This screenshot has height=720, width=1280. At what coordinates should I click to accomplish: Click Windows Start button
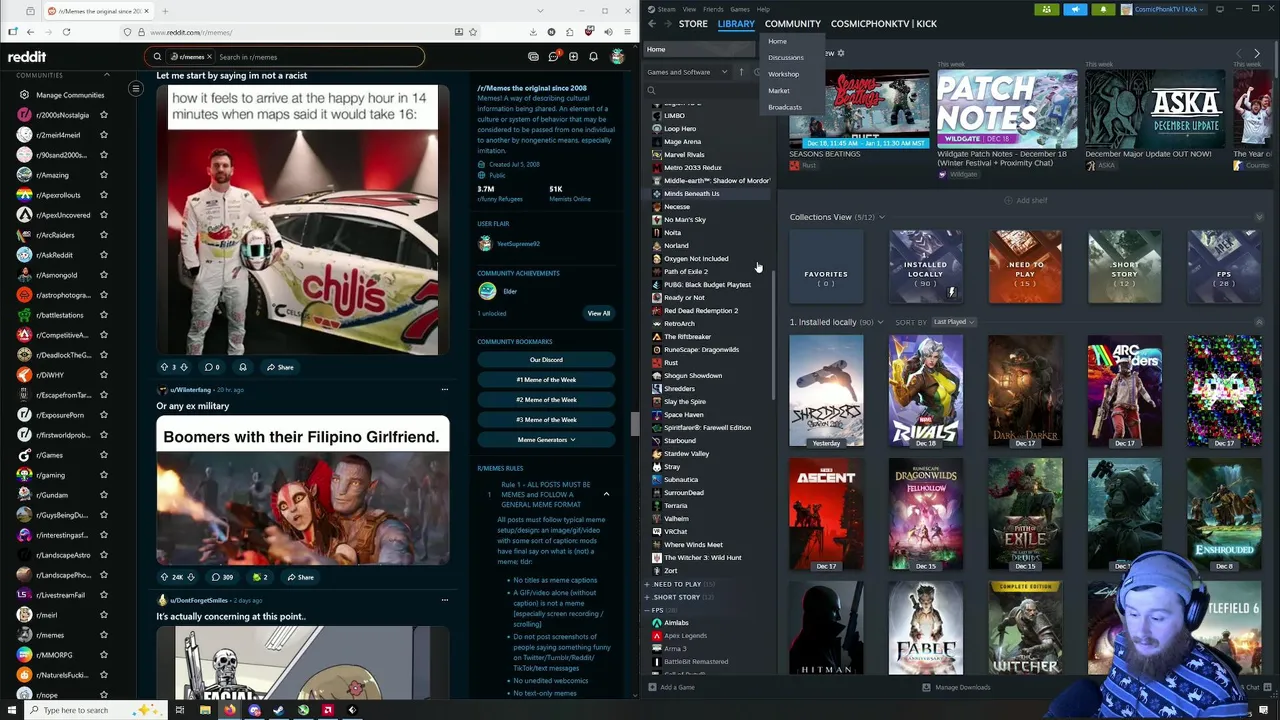click(13, 710)
